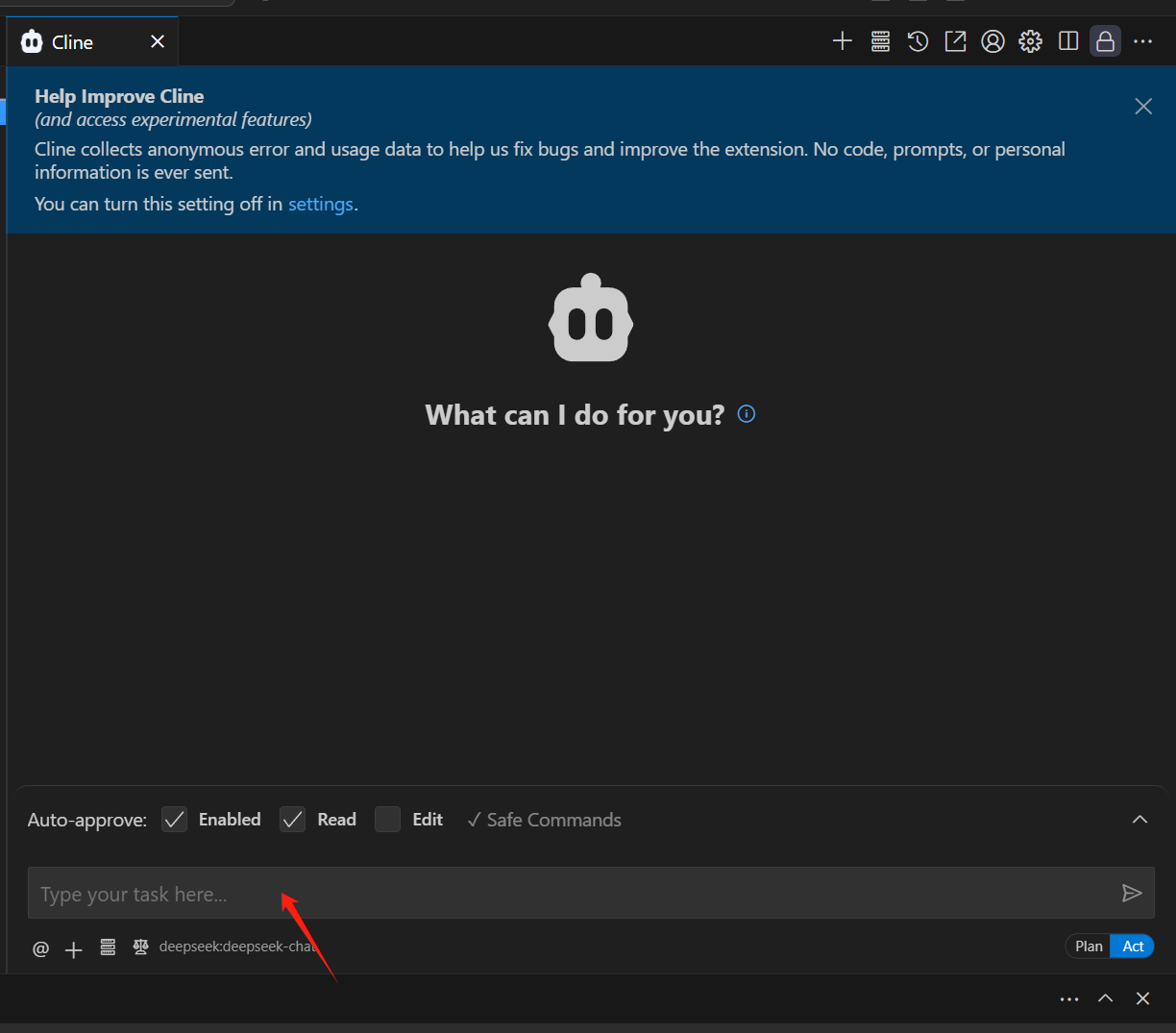Toggle the Read auto-approve checkbox
Screen dimensions: 1176x1033
(292, 820)
